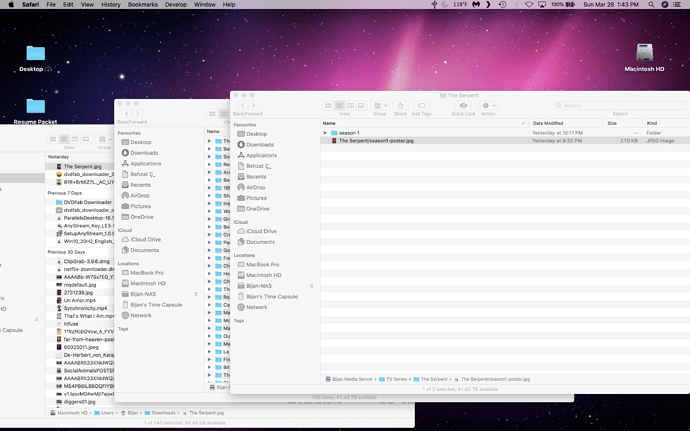Open Documents in middle window sidebar
The image size is (690, 431).
140,250
